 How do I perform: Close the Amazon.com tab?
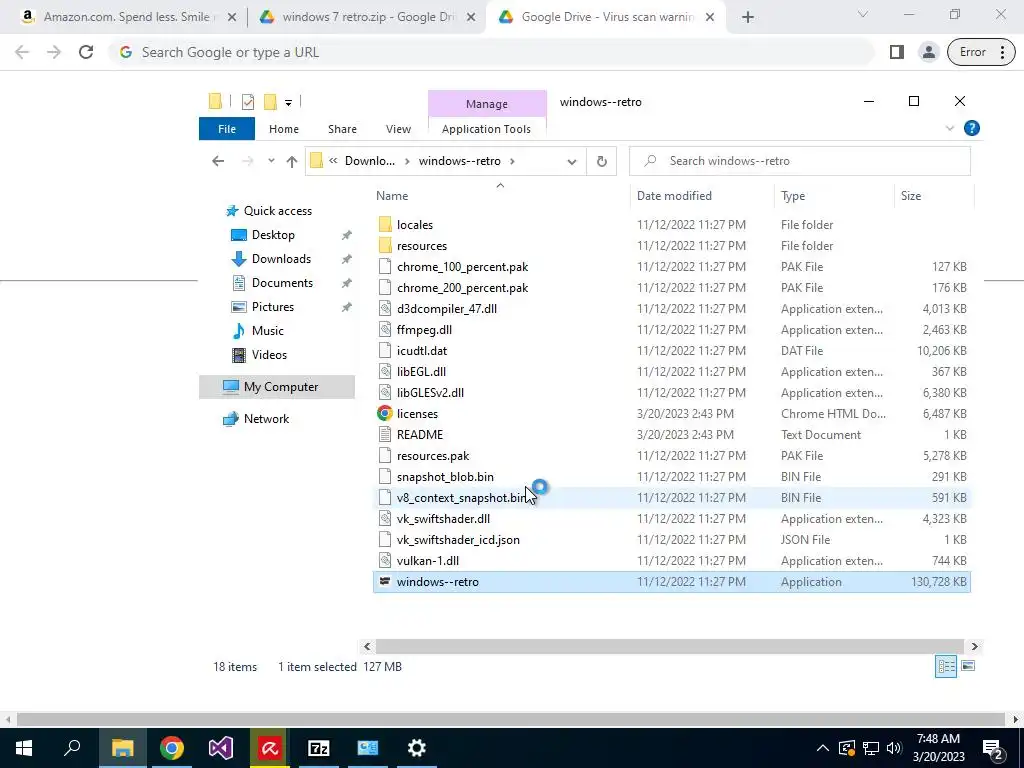(x=232, y=18)
